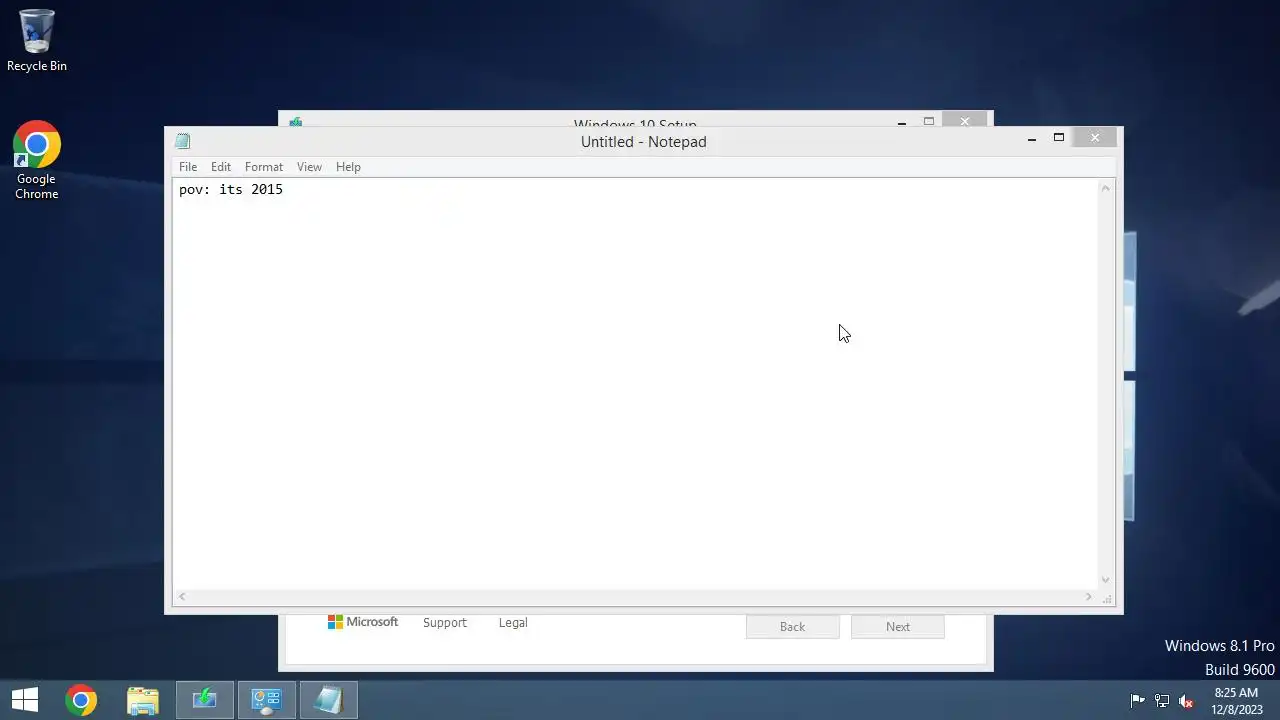Open File Explorer from the taskbar

[x=143, y=700]
